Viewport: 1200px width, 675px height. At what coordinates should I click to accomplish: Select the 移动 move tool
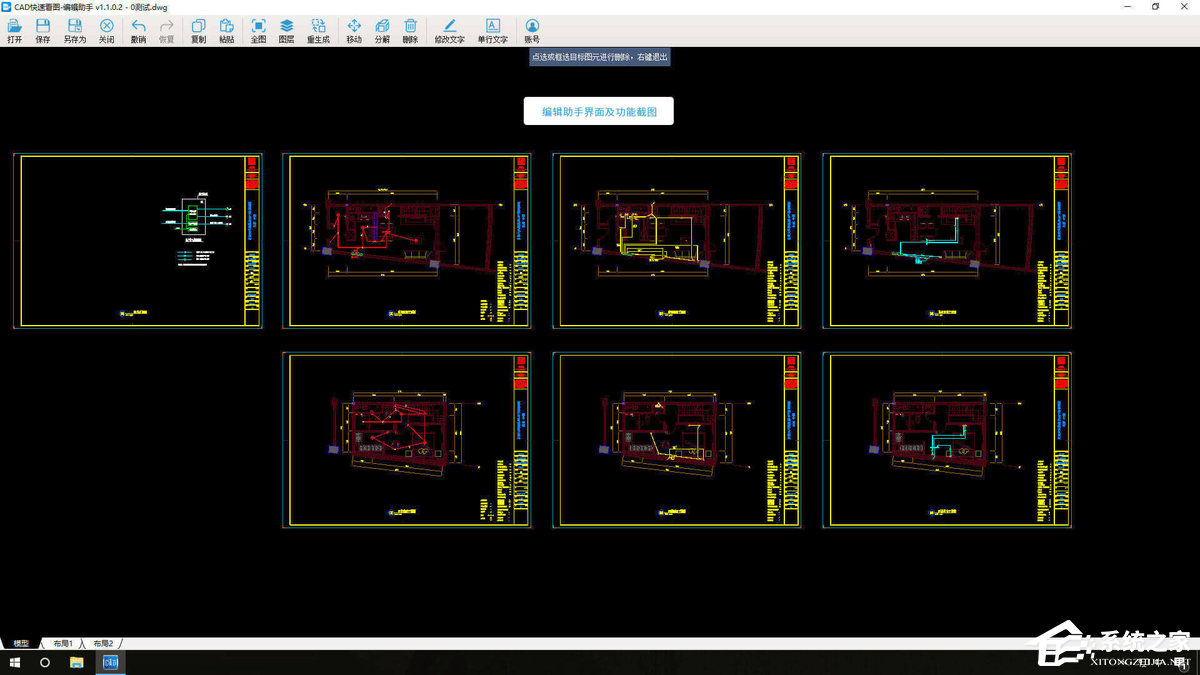click(x=354, y=31)
